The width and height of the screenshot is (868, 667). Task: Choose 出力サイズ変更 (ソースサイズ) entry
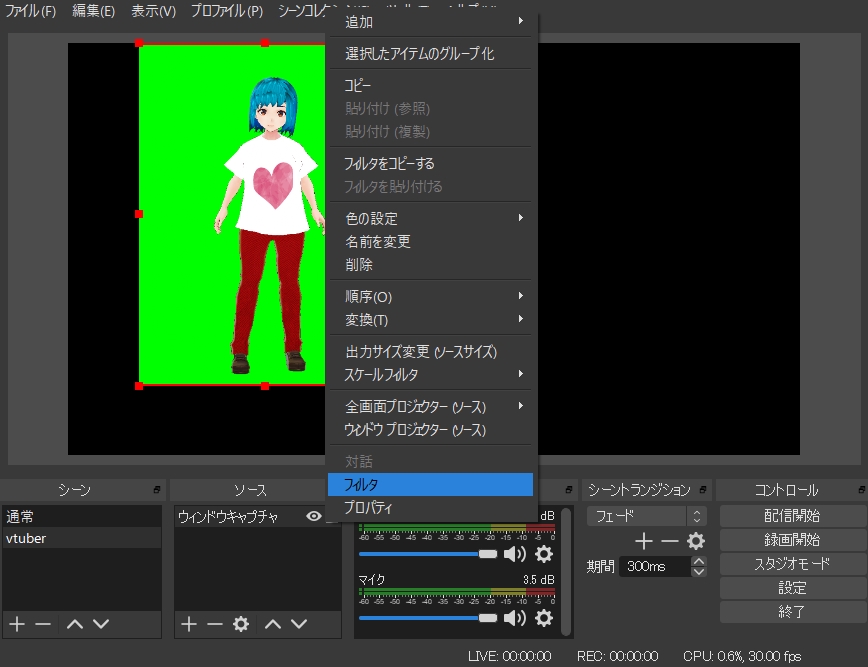click(x=430, y=351)
